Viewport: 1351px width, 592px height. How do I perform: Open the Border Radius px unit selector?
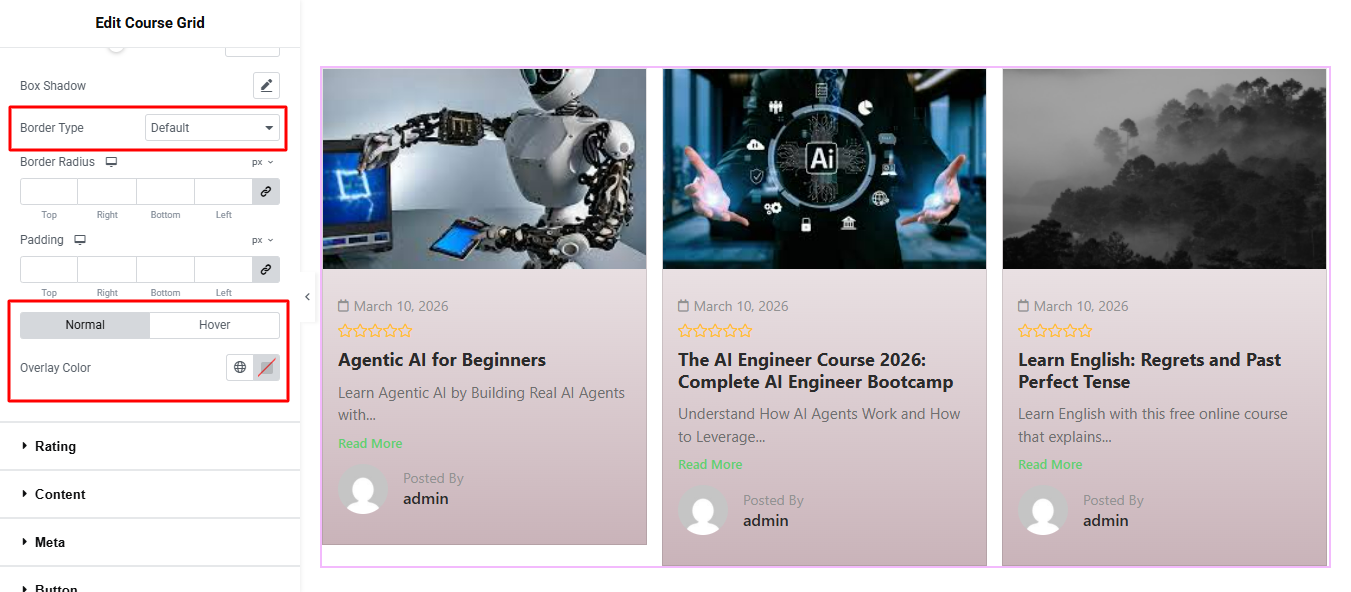tap(262, 162)
